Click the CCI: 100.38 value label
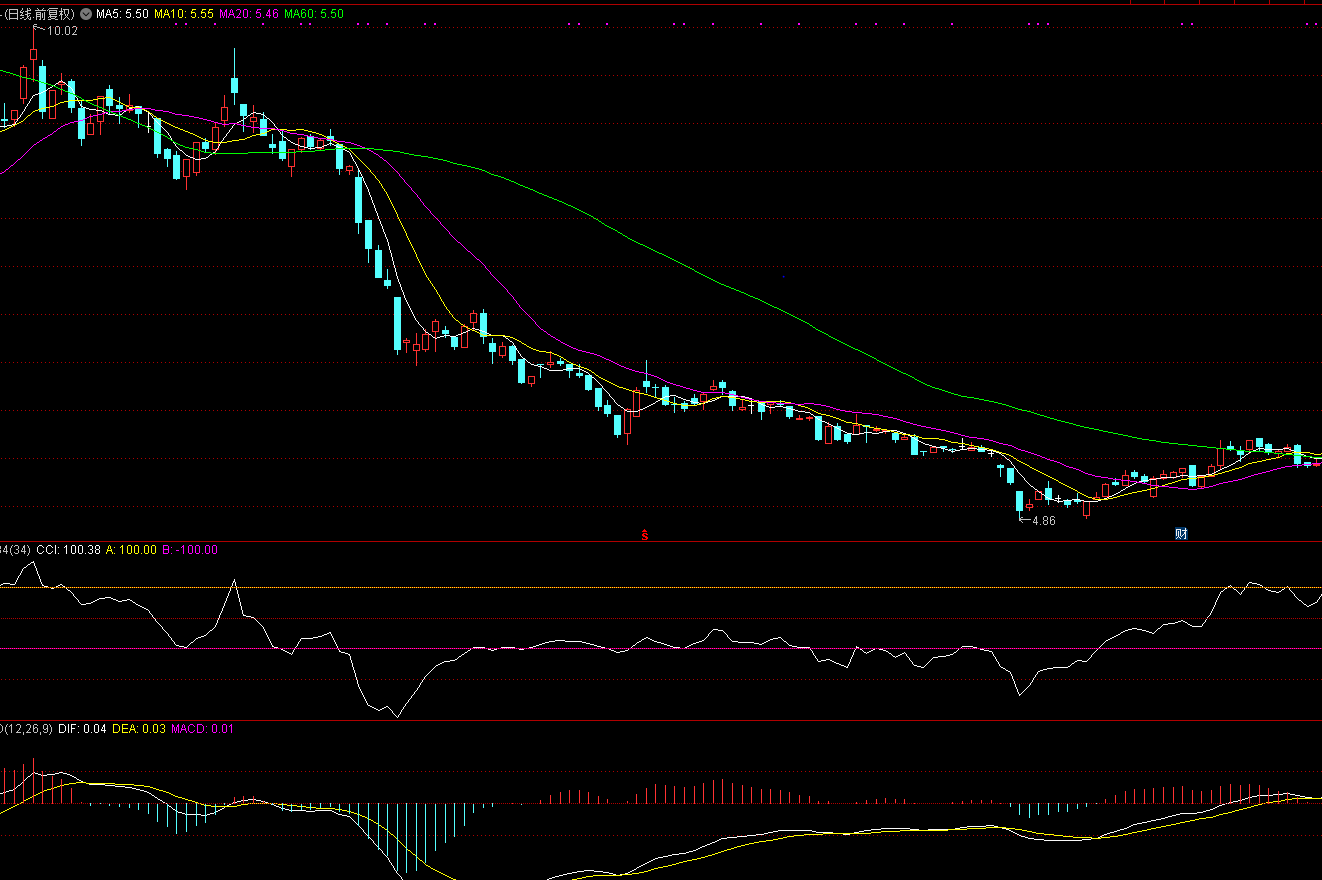The image size is (1322, 880). coord(69,550)
